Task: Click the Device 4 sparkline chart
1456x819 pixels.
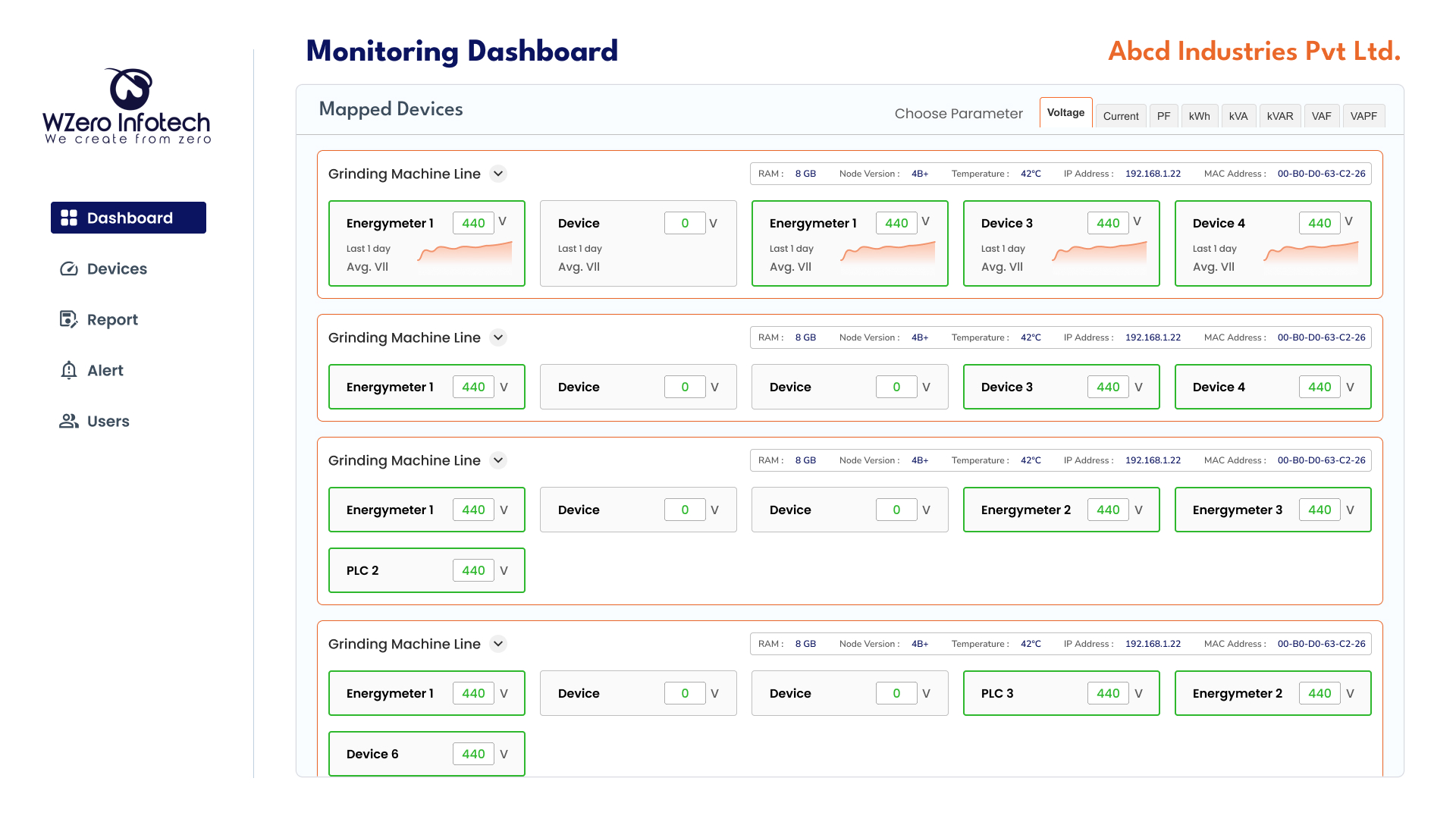Action: click(1311, 252)
